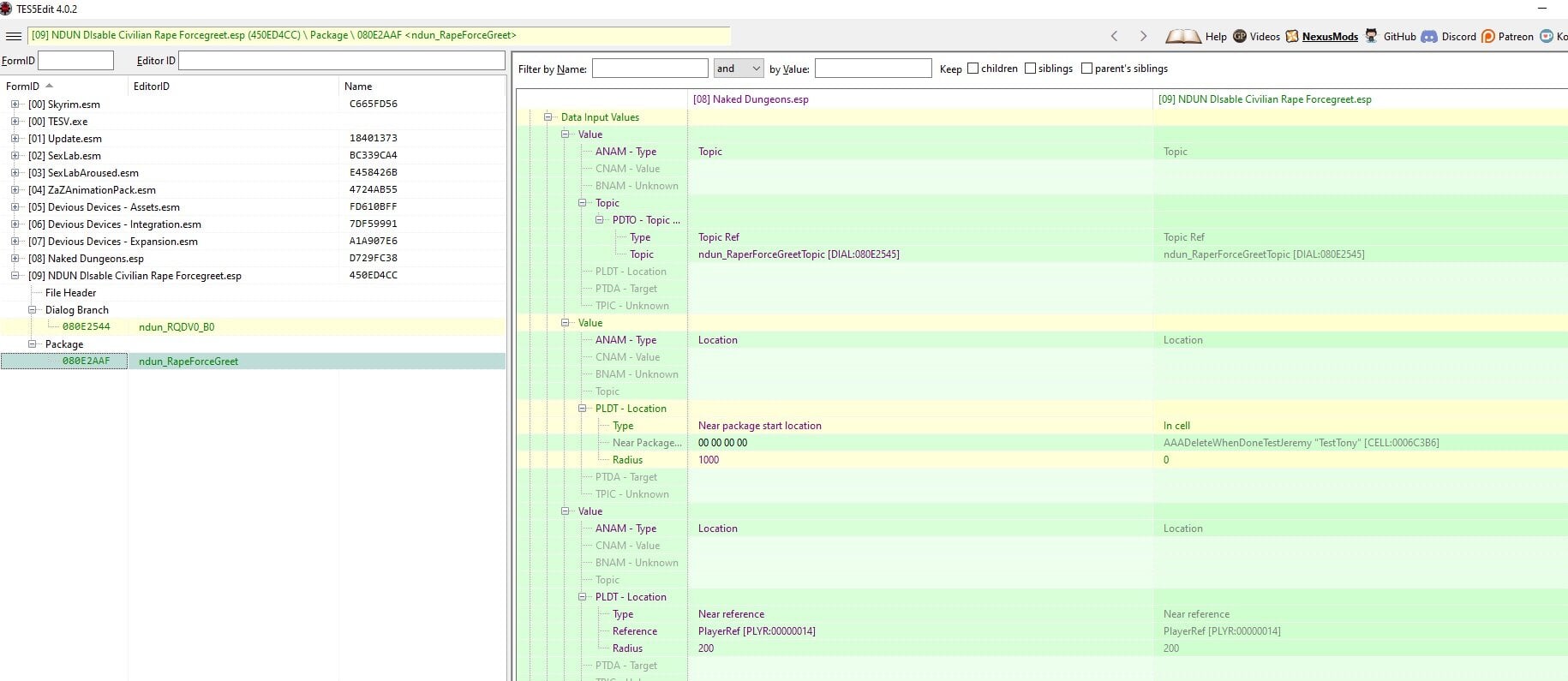Select [01] Update.esm row
This screenshot has width=1568, height=681.
click(x=253, y=138)
